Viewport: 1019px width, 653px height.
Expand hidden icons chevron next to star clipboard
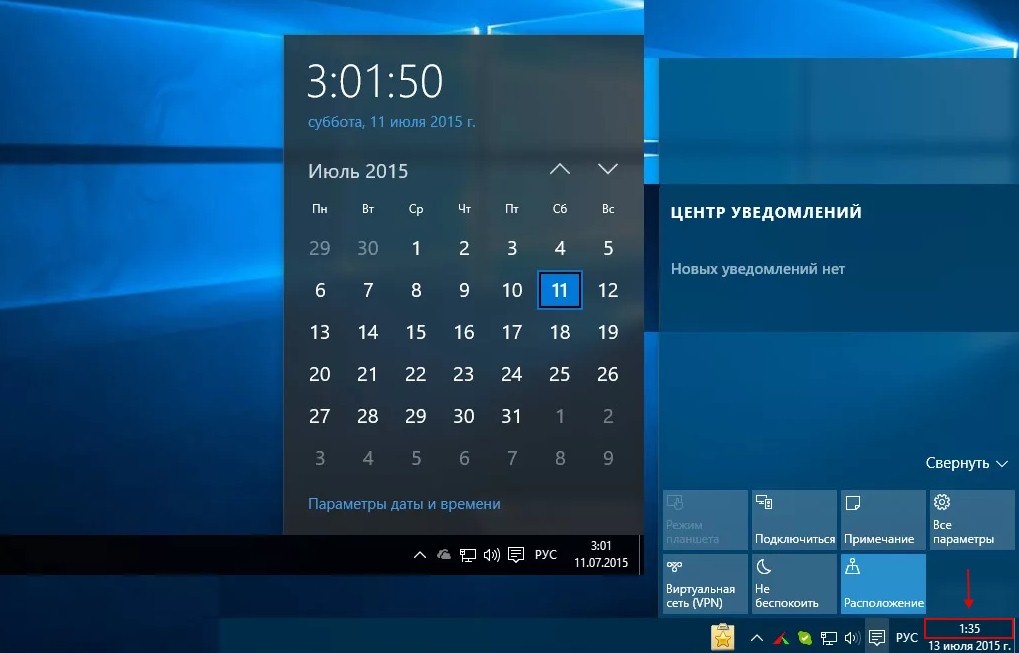pos(757,637)
